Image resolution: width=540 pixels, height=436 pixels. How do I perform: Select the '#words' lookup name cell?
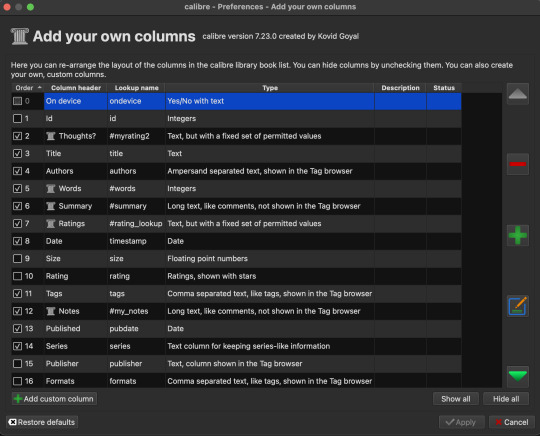point(136,189)
